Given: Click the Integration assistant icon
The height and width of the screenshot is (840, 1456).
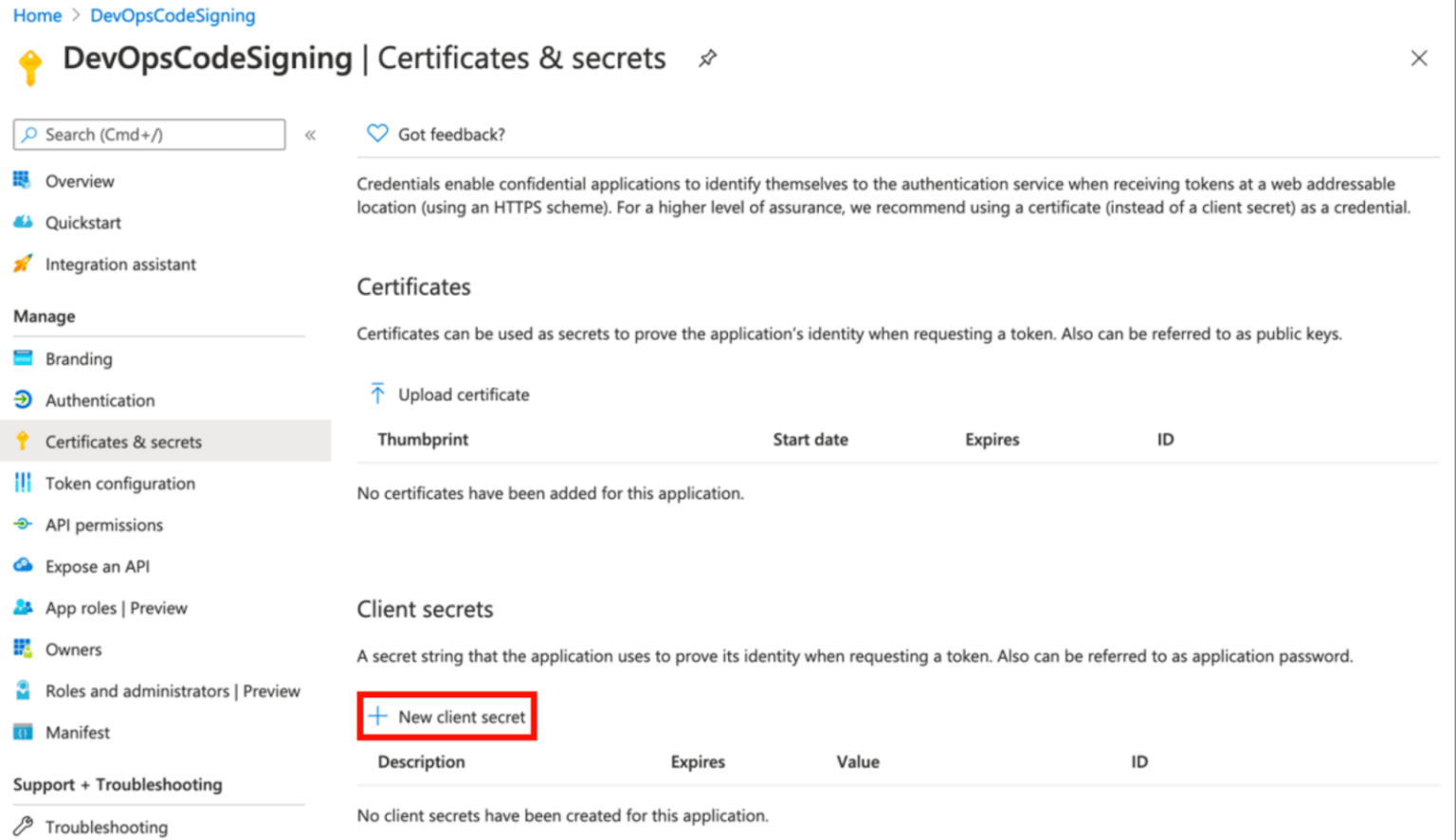Looking at the screenshot, I should coord(22,264).
